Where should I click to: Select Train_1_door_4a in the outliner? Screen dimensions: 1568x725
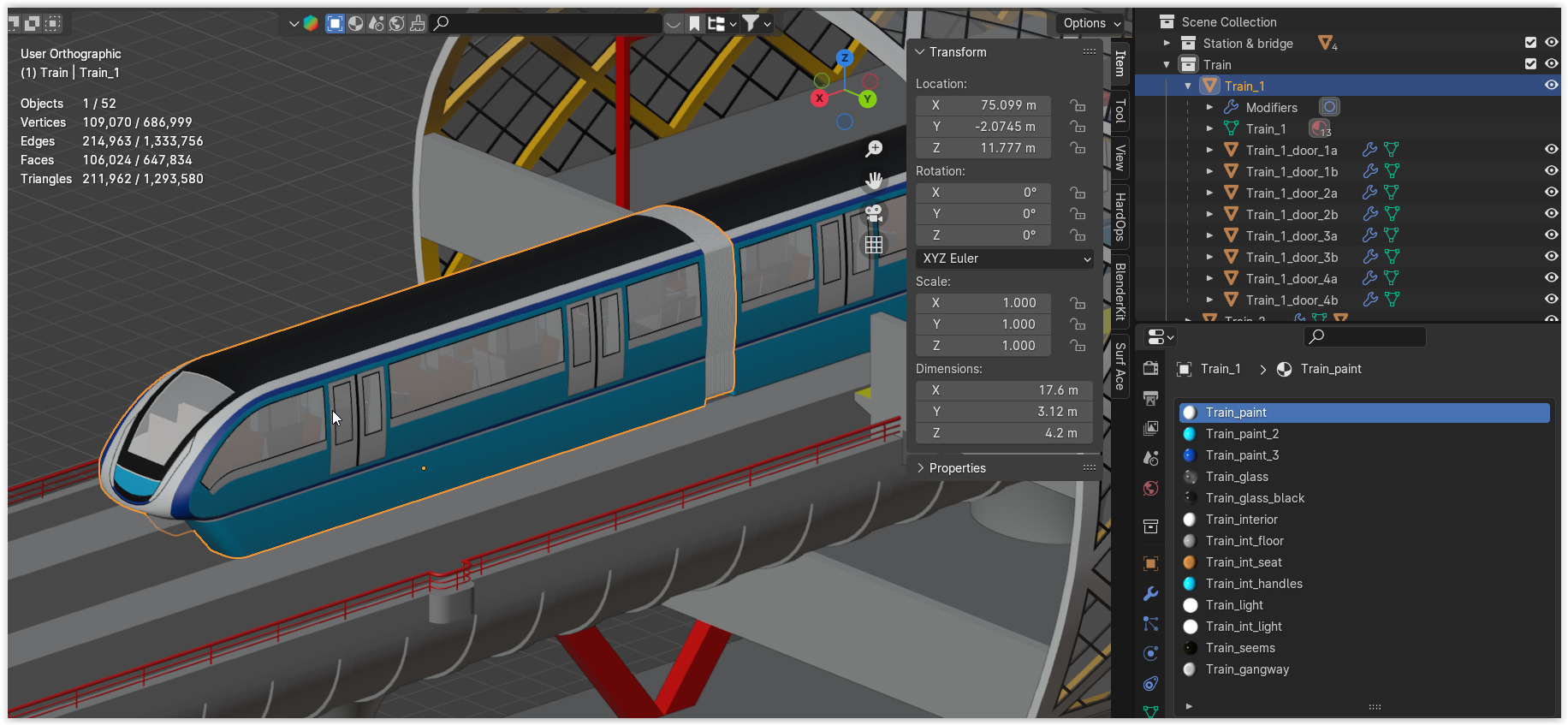point(1291,278)
